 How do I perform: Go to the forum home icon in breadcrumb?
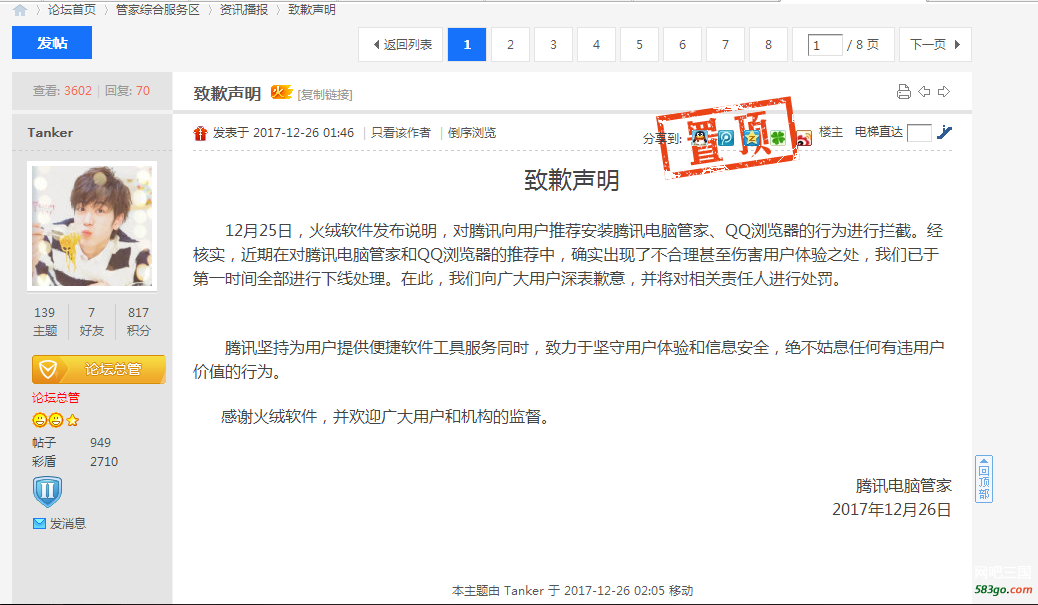coord(20,10)
